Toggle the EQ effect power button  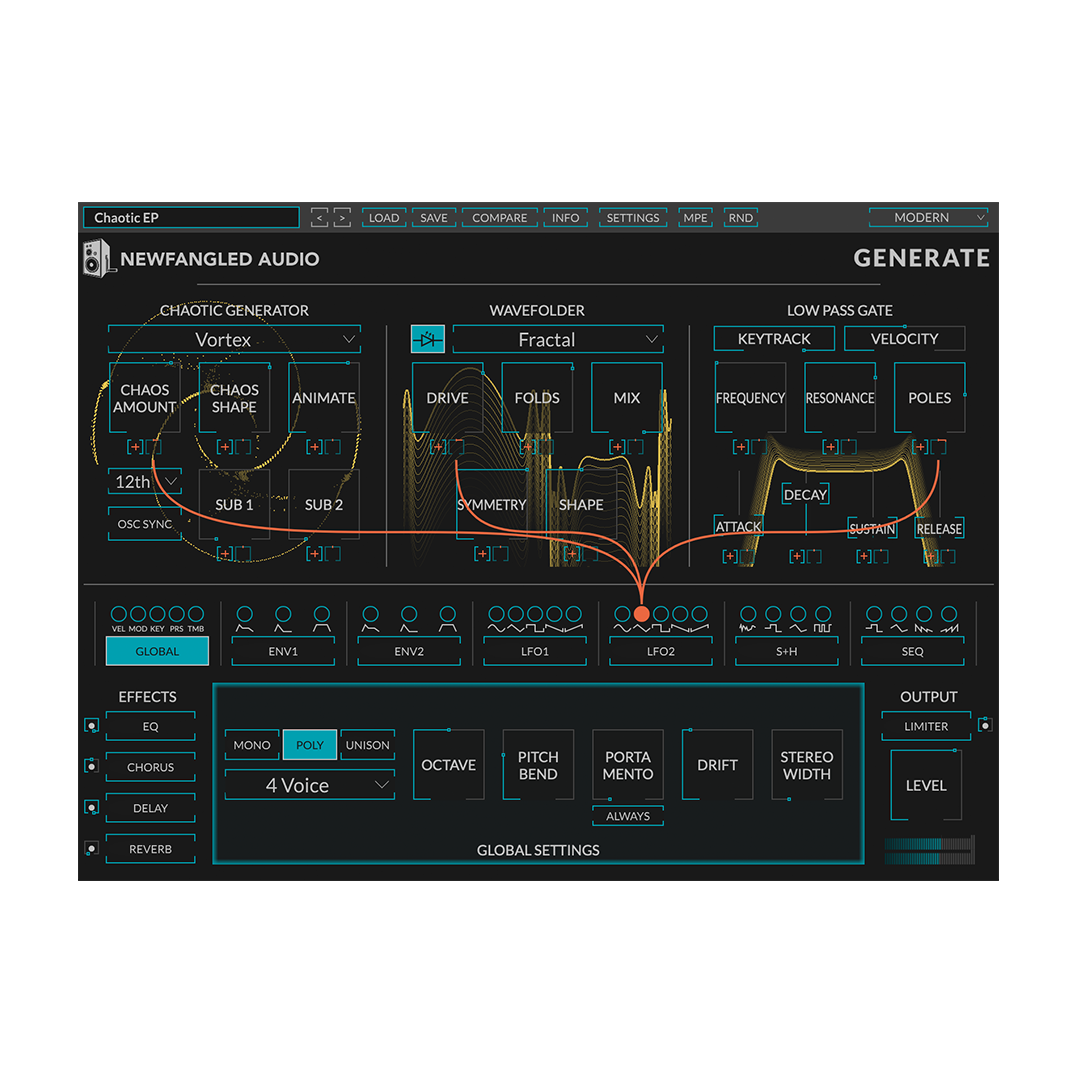tap(92, 725)
